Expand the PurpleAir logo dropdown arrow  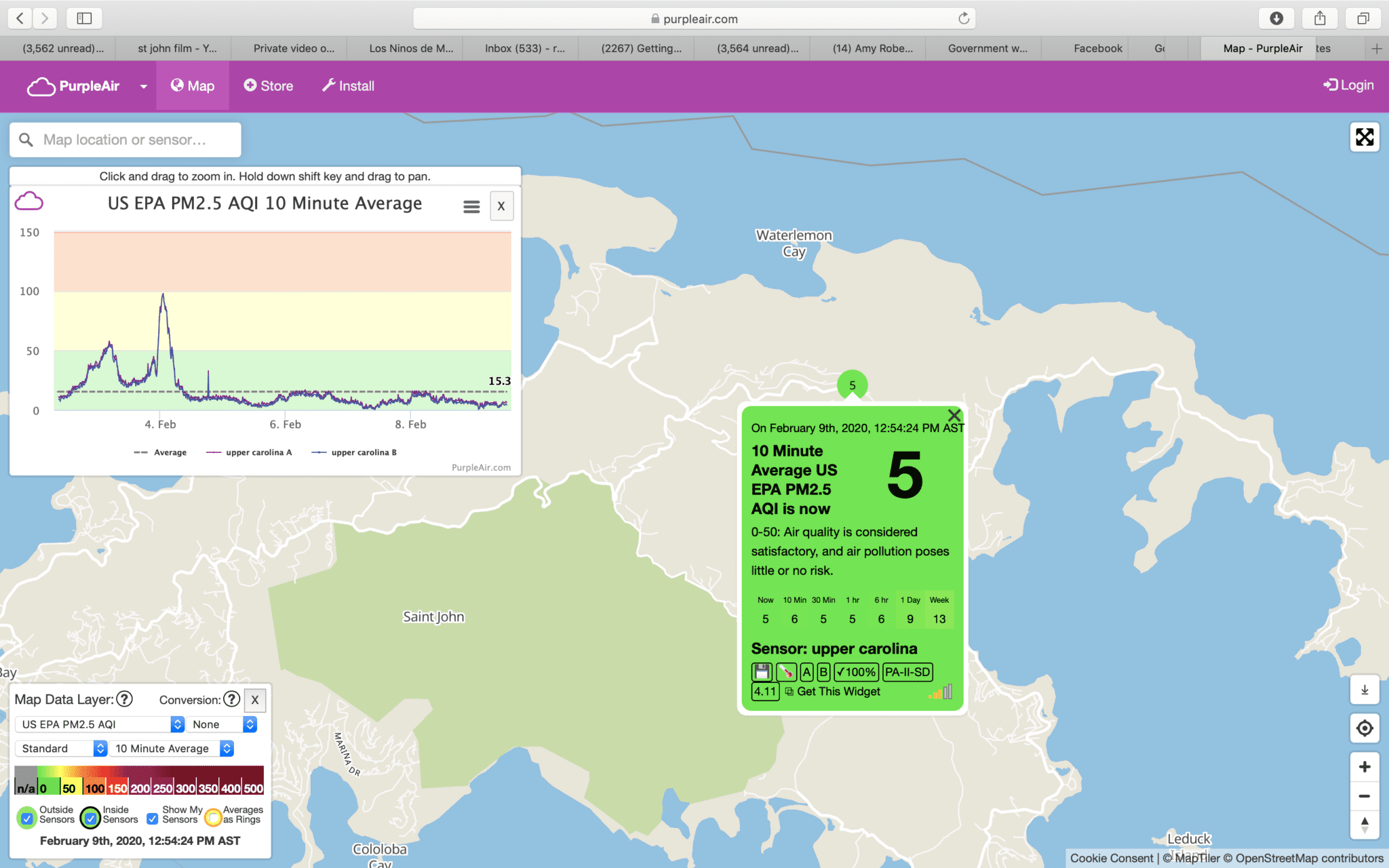pyautogui.click(x=144, y=86)
